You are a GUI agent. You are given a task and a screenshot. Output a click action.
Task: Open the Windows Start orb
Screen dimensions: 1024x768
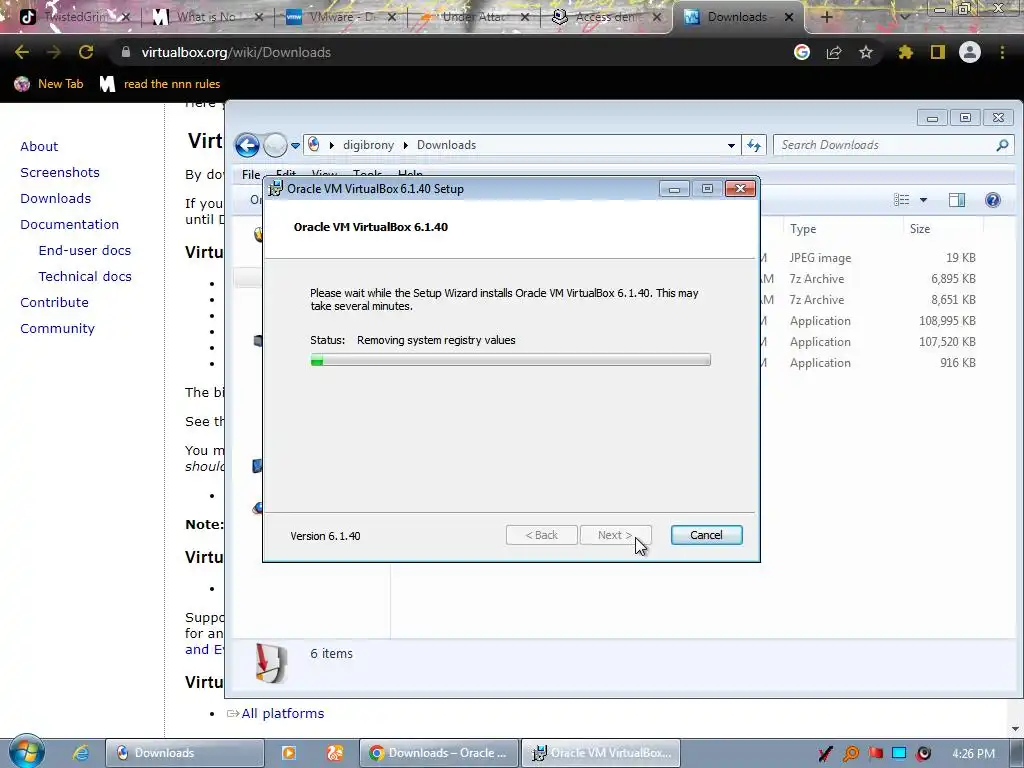(x=26, y=752)
